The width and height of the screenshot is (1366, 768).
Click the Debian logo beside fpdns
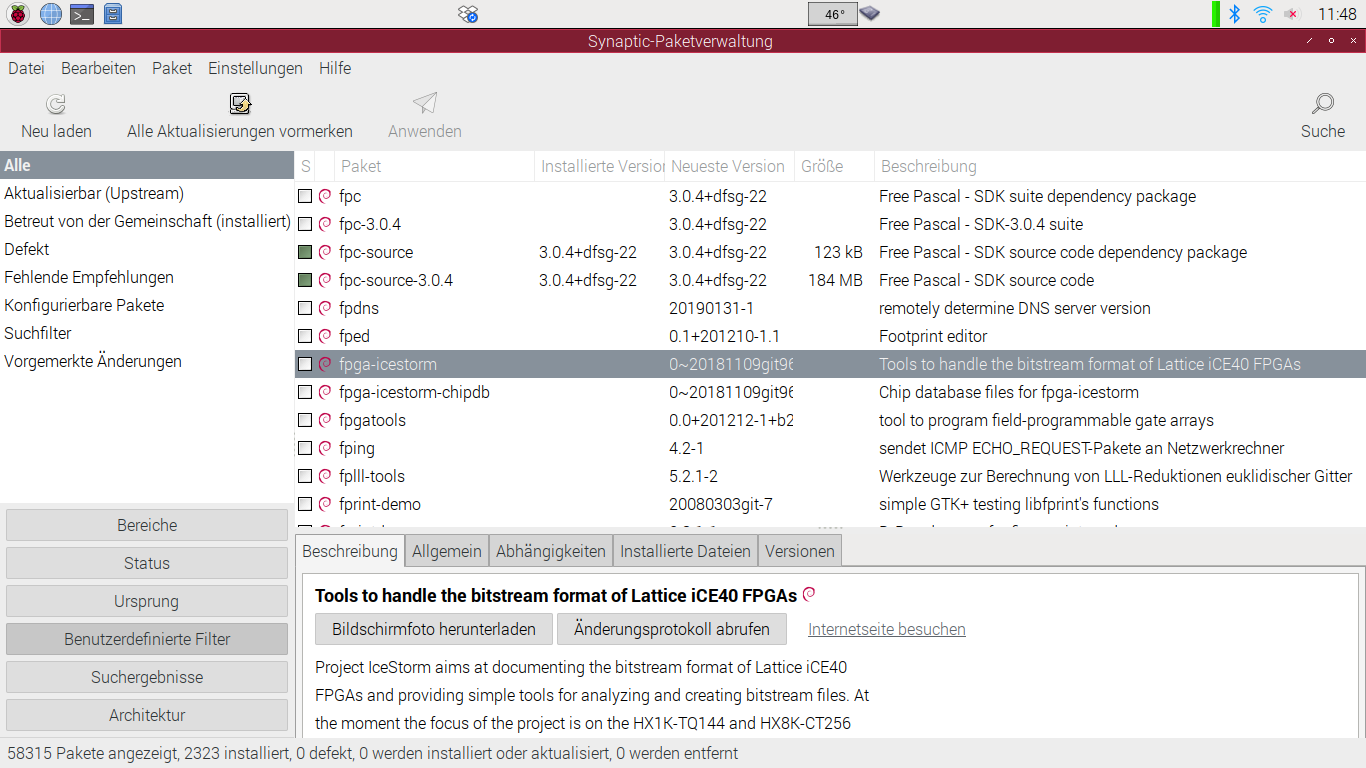click(325, 308)
